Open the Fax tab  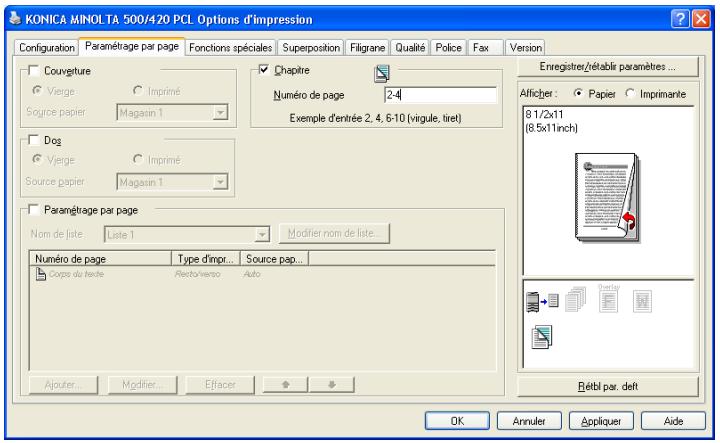pos(485,48)
